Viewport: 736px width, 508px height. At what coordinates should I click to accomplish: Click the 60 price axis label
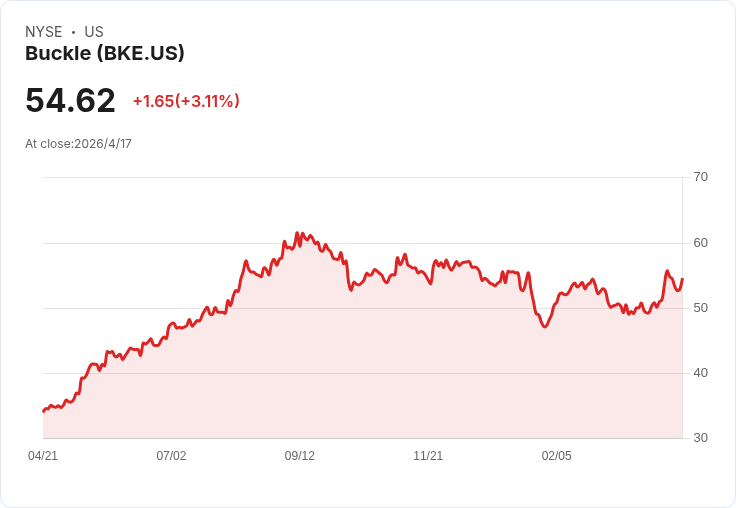pyautogui.click(x=701, y=243)
